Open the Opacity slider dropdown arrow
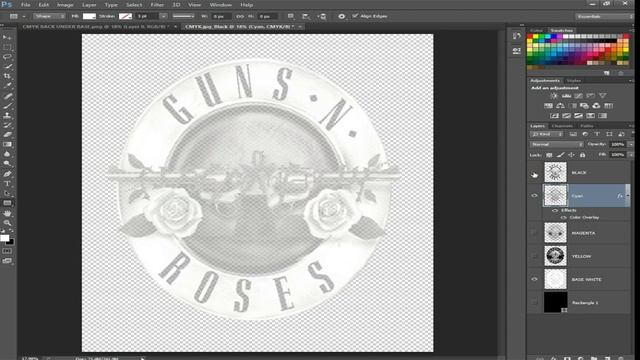Image resolution: width=640 pixels, height=360 pixels. 631,144
